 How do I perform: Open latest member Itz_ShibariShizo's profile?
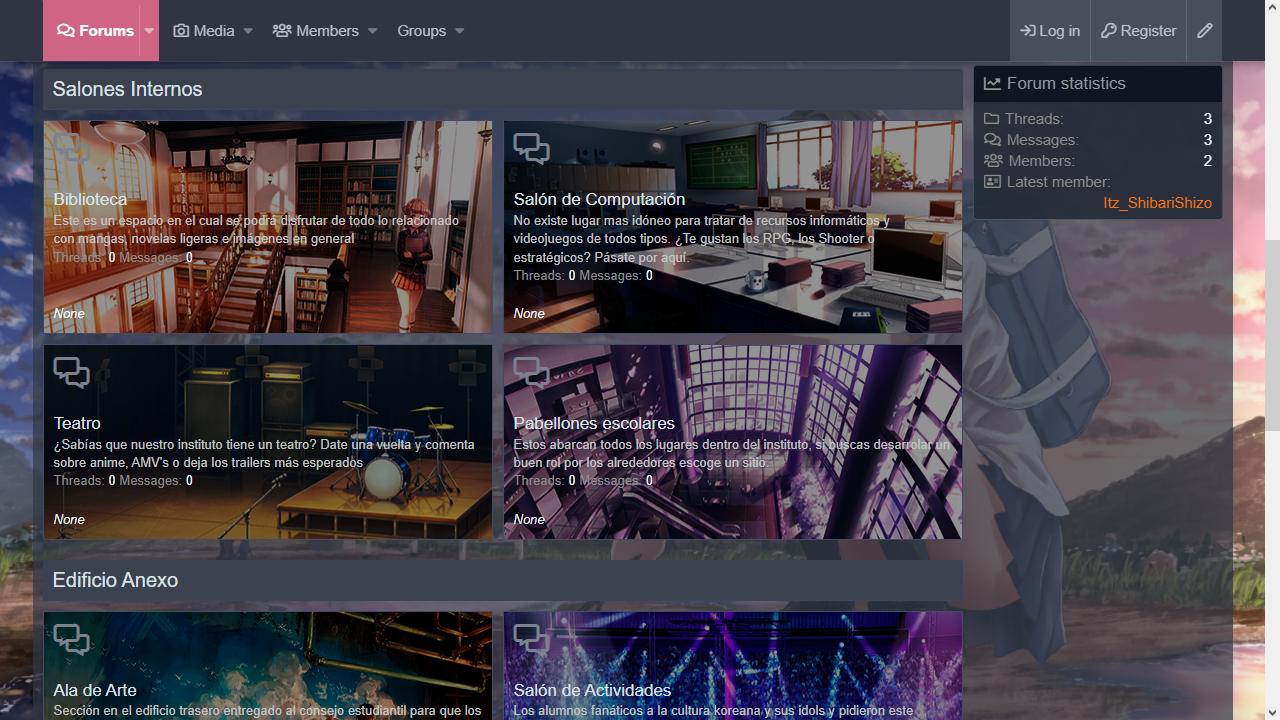[x=1157, y=203]
